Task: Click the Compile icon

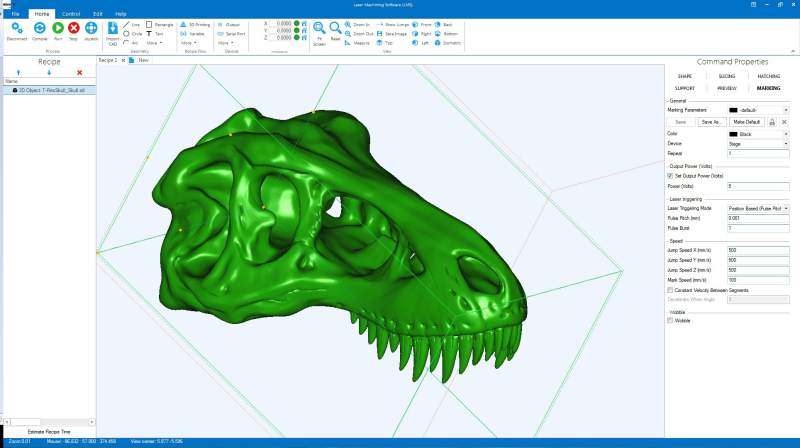Action: coord(39,28)
